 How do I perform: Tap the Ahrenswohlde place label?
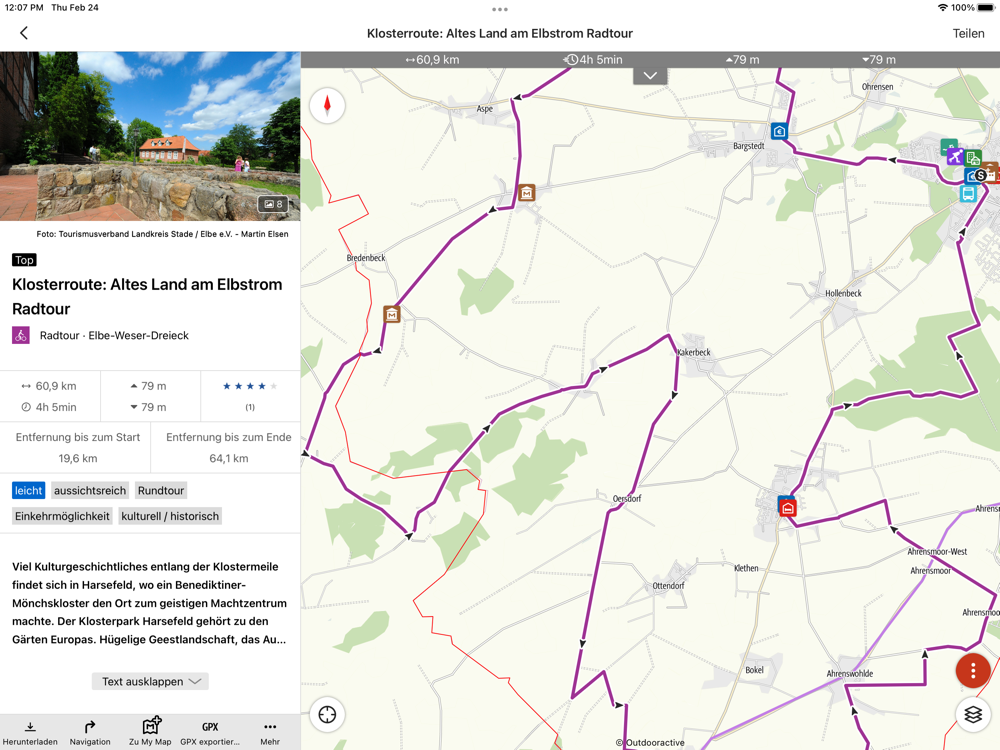coord(849,673)
